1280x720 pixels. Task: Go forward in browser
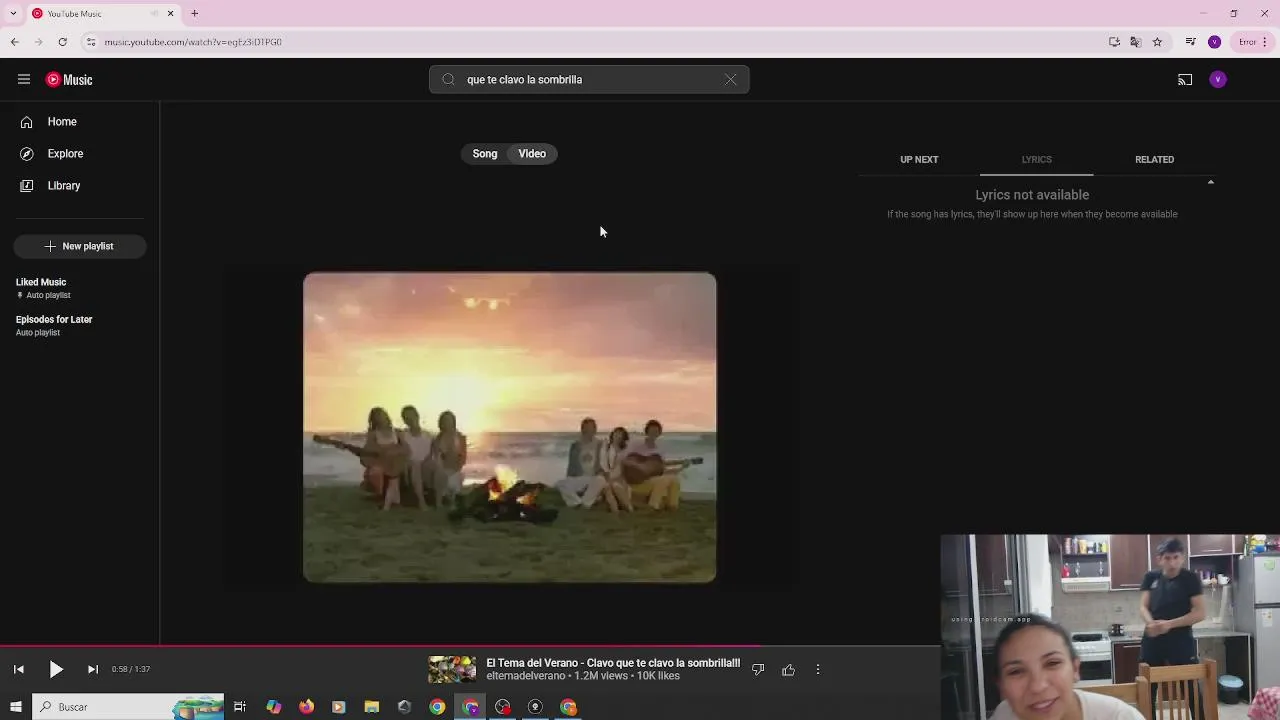pos(38,42)
